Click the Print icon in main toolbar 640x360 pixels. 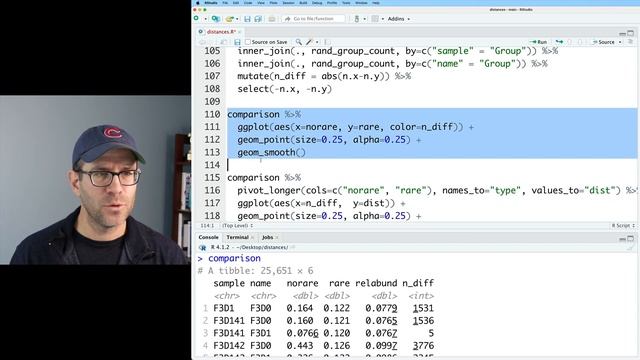tap(272, 19)
